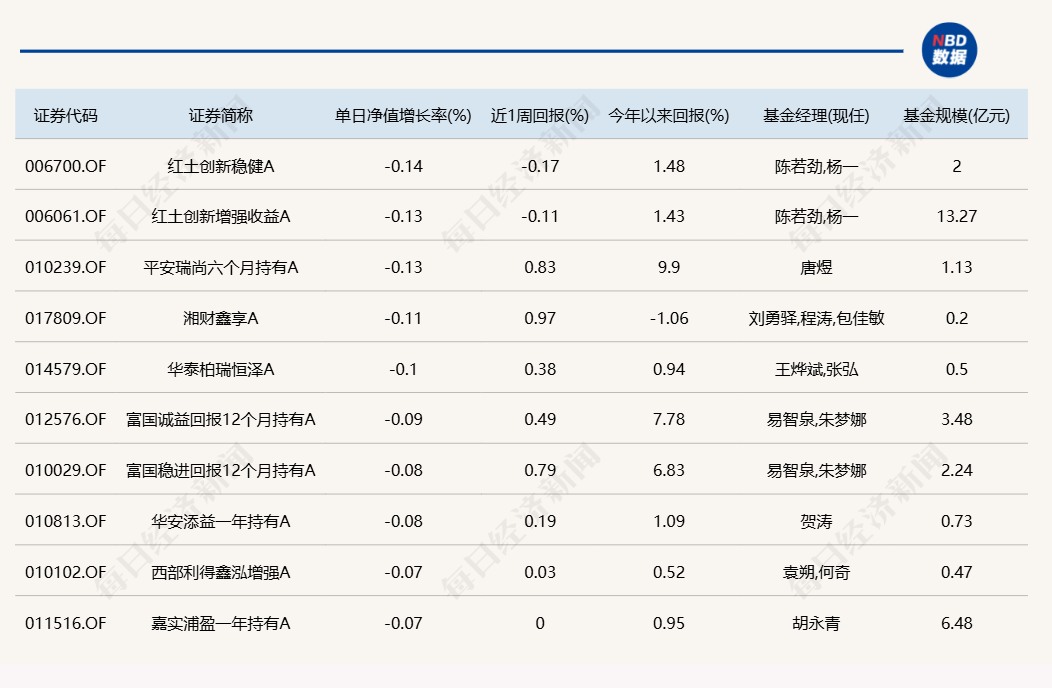The height and width of the screenshot is (688, 1052).
Task: Click the NBD数据 logo badge
Action: (949, 50)
